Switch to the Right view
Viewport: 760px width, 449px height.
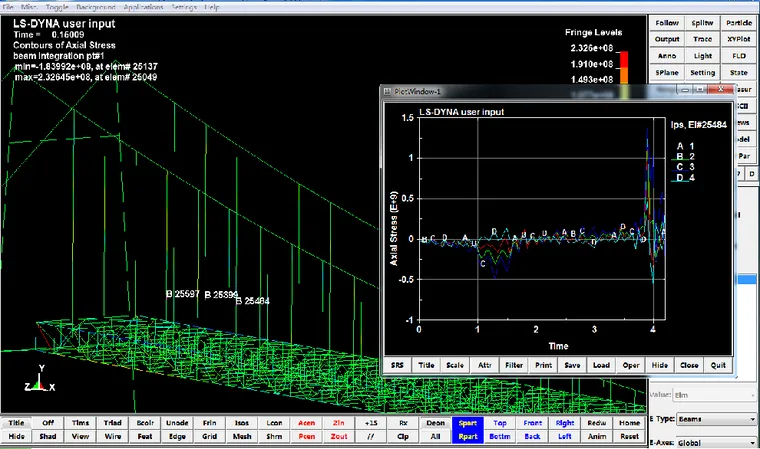click(x=565, y=423)
